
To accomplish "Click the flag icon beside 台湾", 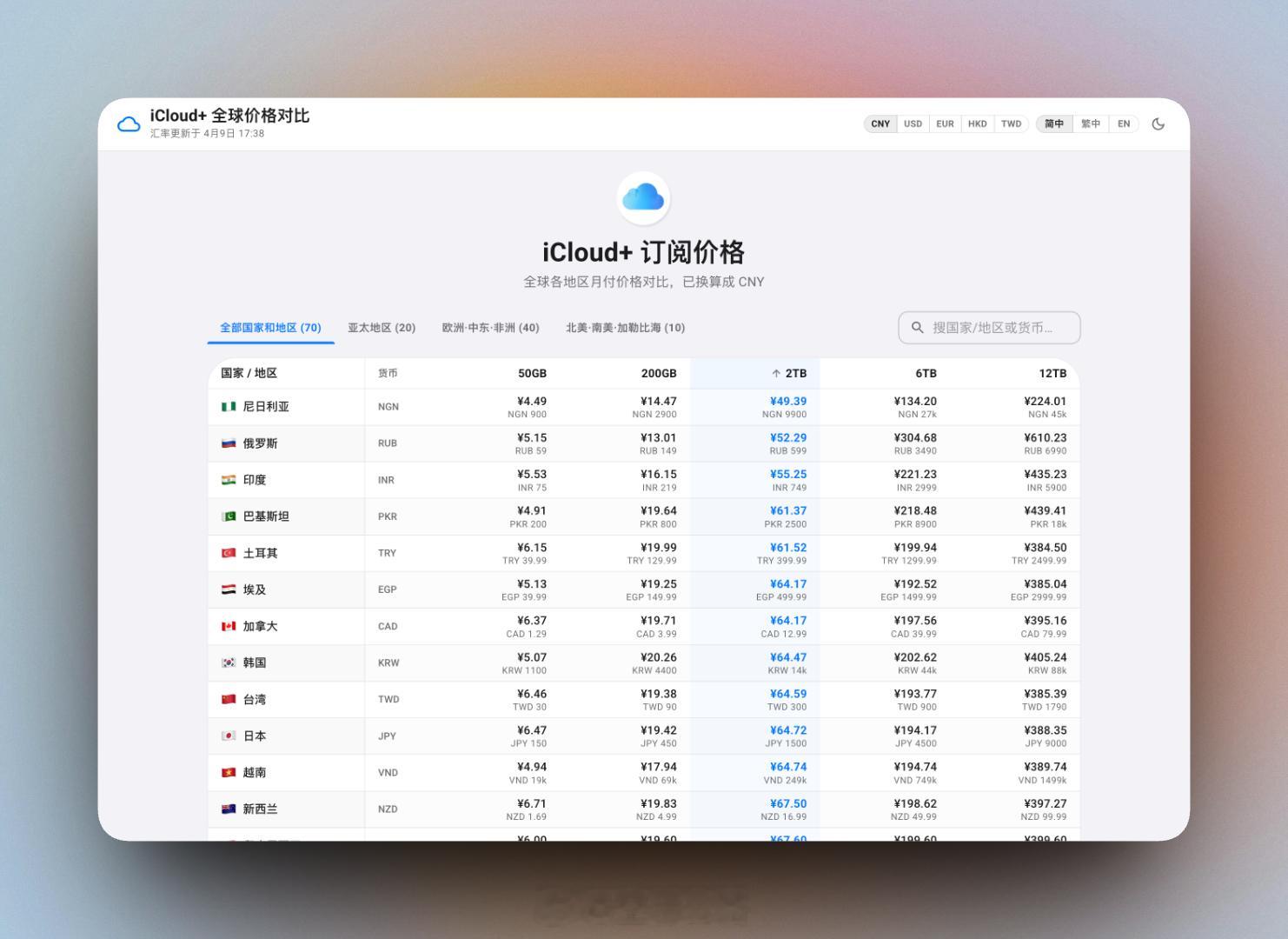I will tap(229, 698).
